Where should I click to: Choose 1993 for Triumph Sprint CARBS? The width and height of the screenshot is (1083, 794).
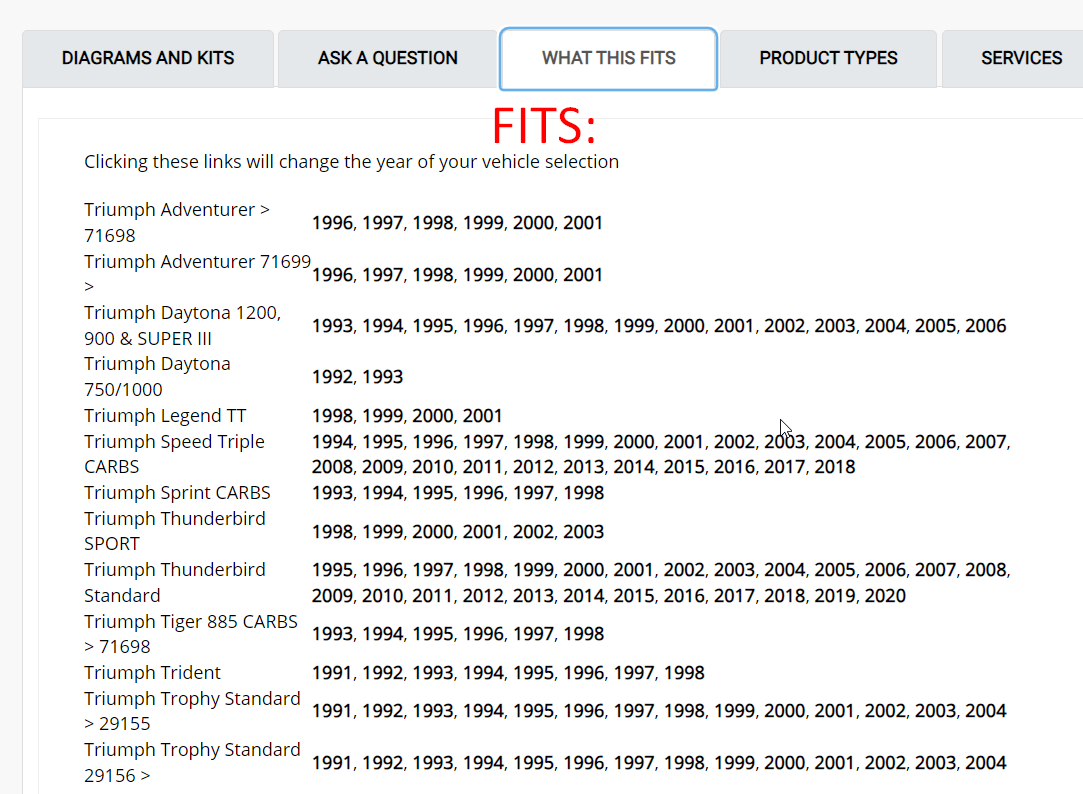click(332, 493)
